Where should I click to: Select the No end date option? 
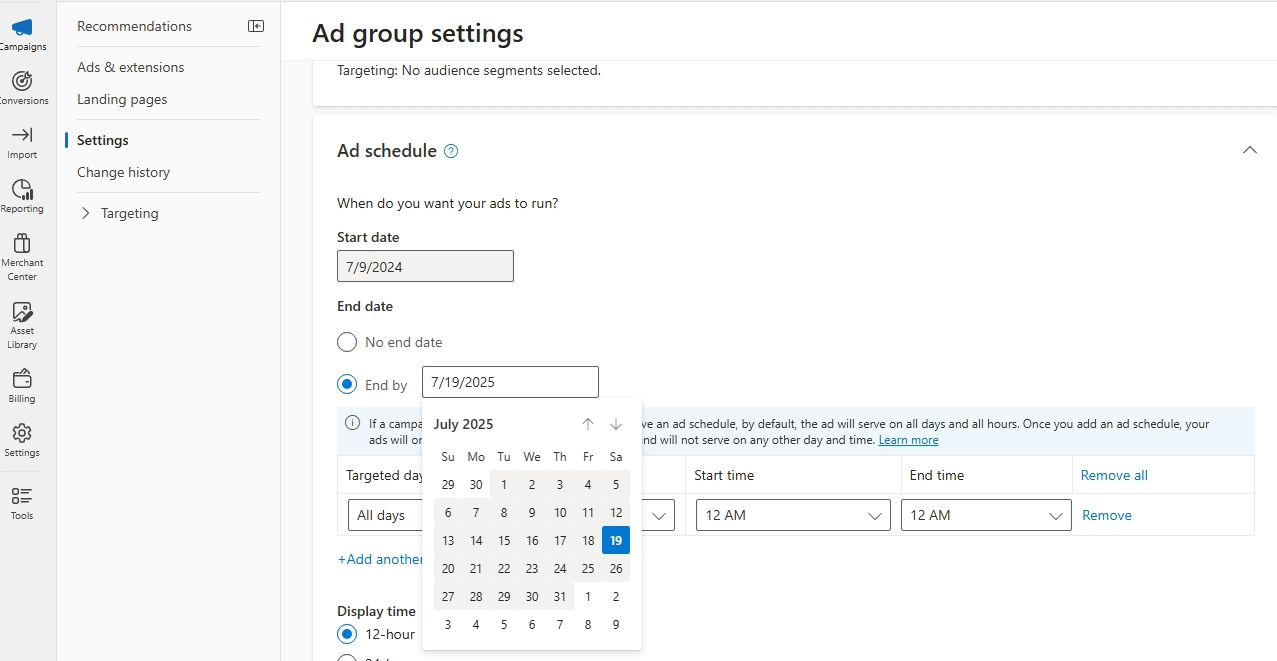tap(347, 342)
